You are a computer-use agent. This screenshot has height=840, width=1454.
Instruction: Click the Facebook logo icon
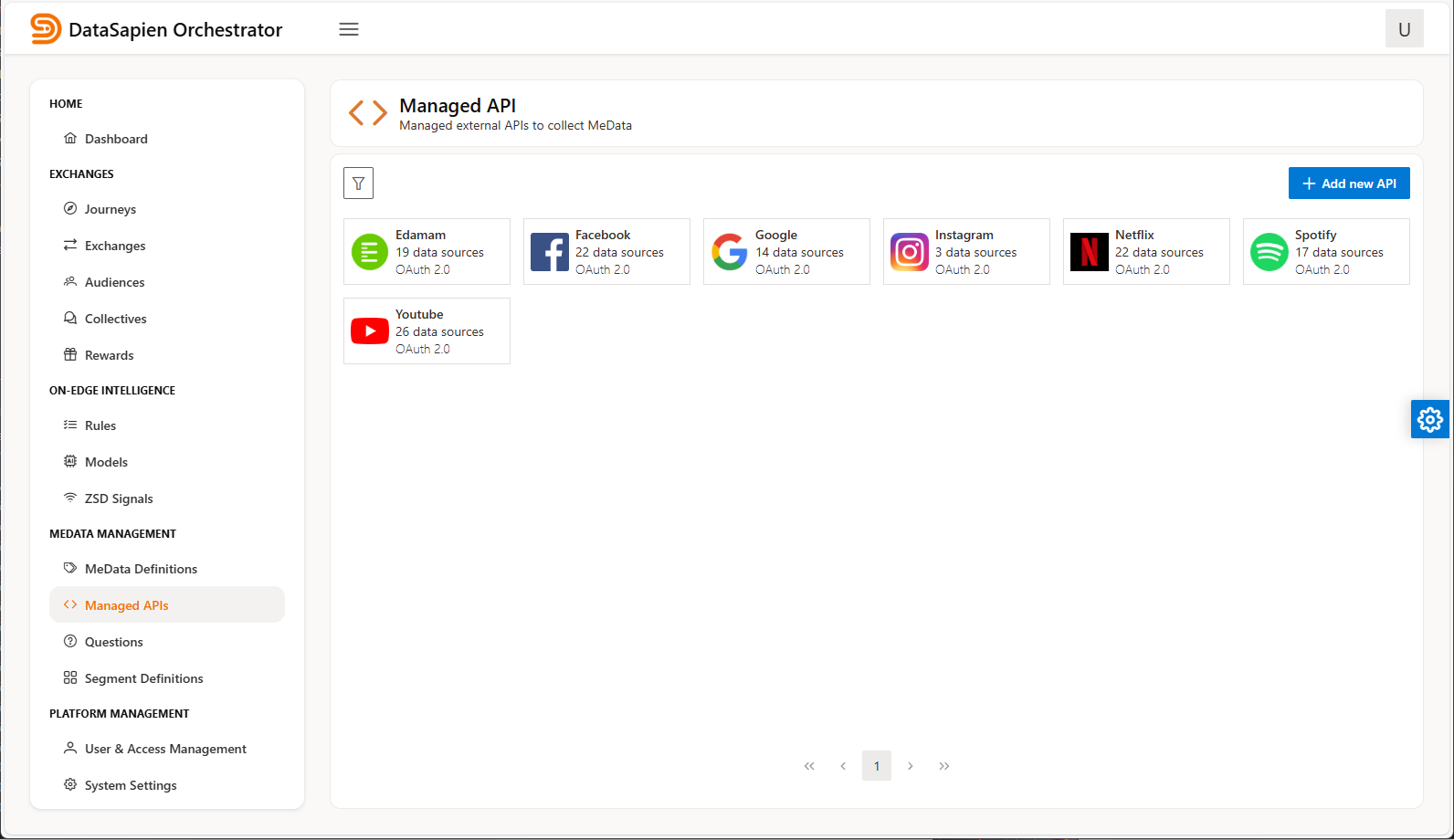pos(550,252)
